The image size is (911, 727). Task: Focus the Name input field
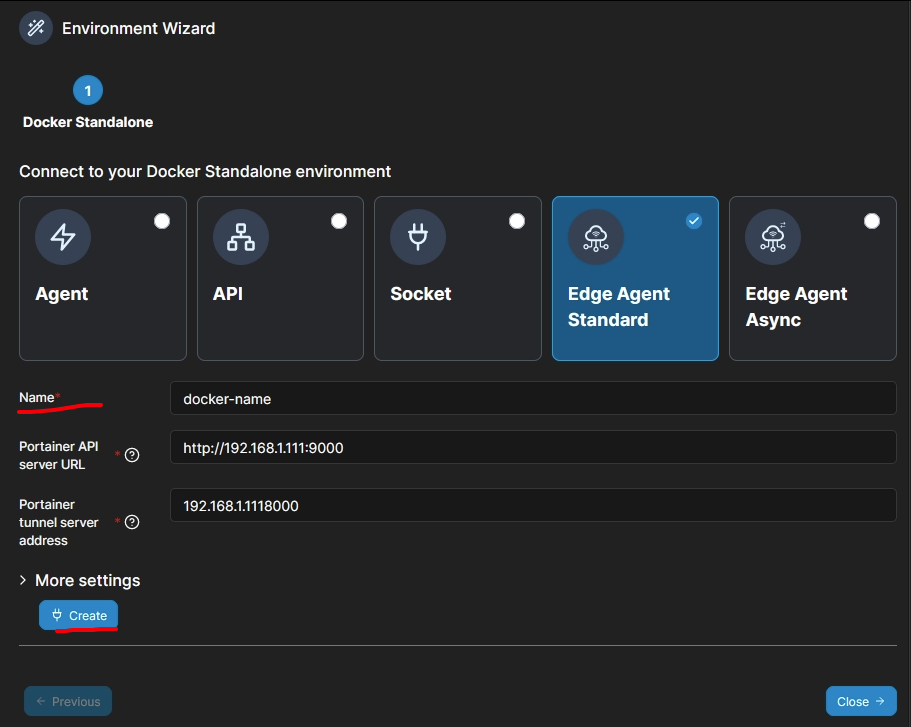tap(533, 398)
